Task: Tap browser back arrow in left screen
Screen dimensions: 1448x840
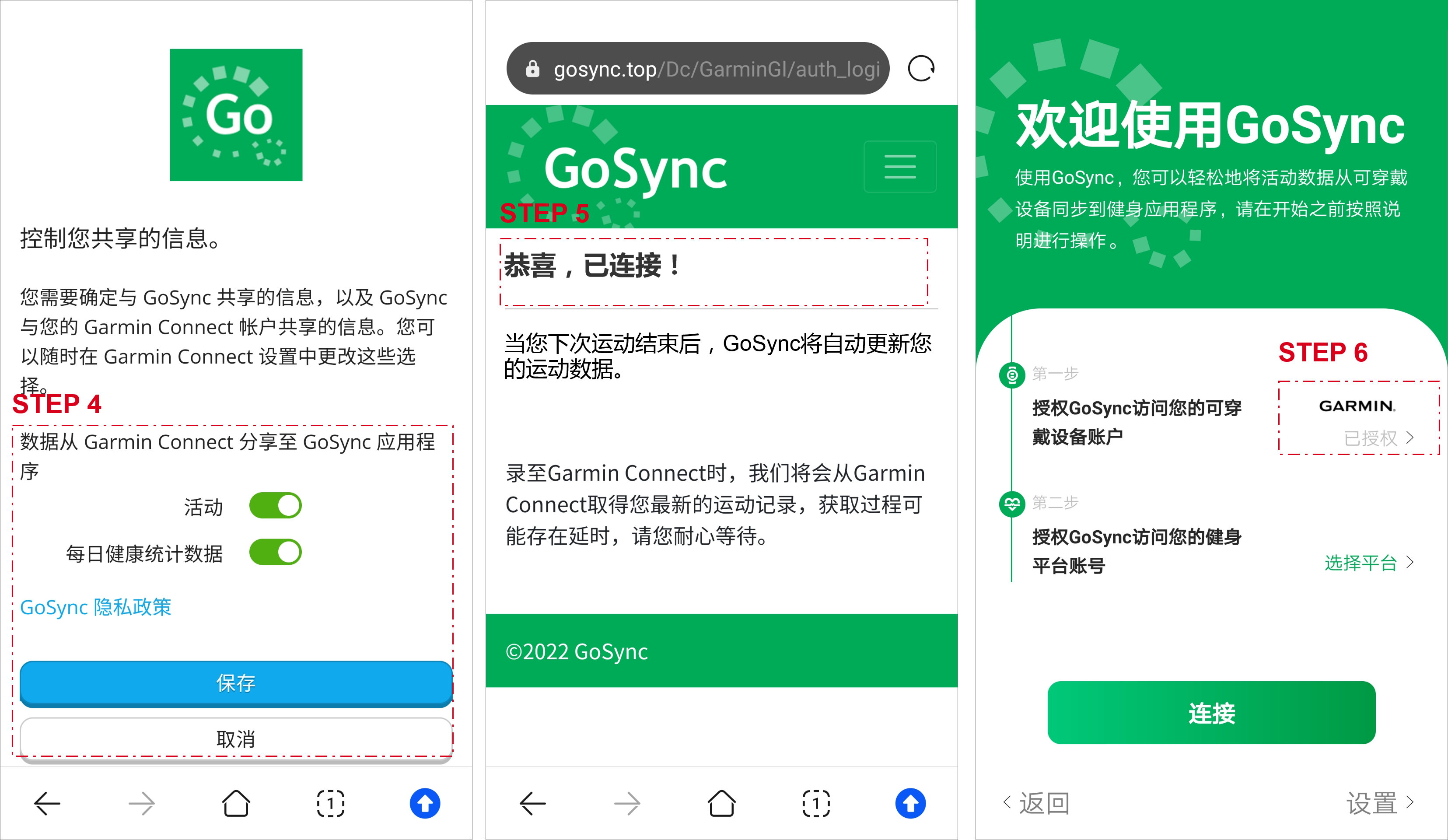Action: [47, 803]
